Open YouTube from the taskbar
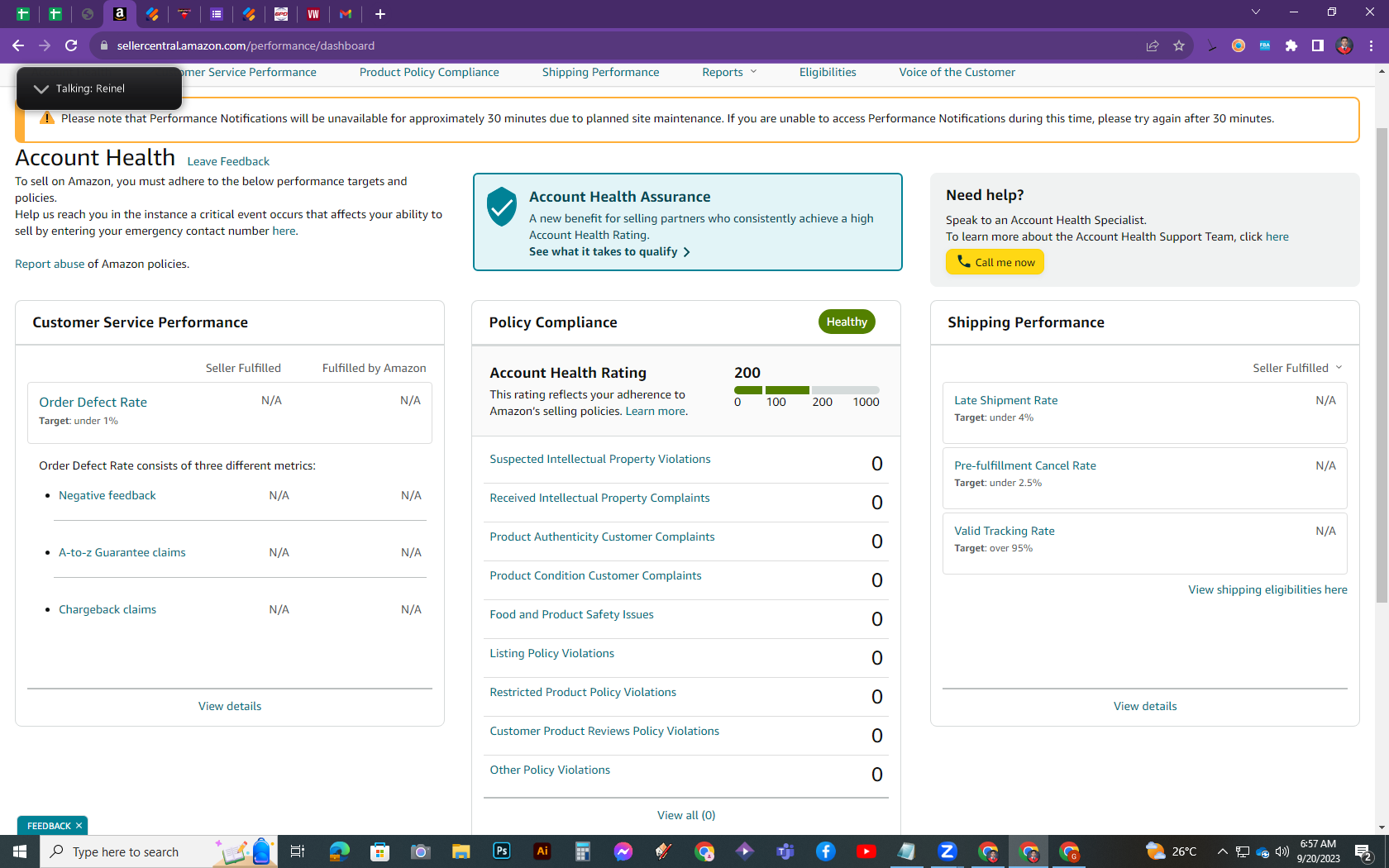The width and height of the screenshot is (1389, 868). pyautogui.click(x=866, y=851)
